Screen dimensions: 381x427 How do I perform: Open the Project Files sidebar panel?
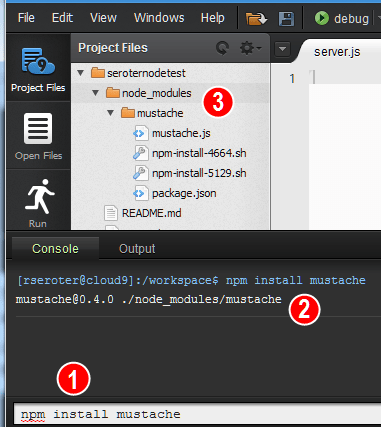click(38, 69)
